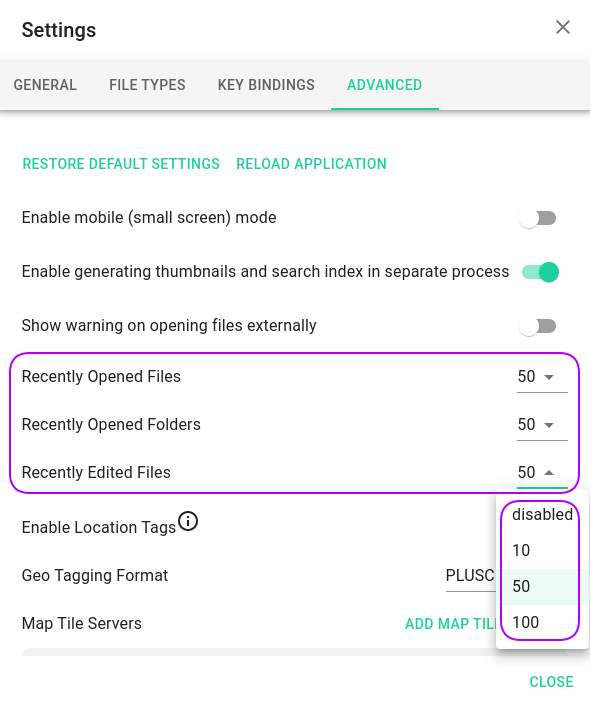Switch to the General tab
Viewport: 590px width, 705px height.
(x=45, y=85)
